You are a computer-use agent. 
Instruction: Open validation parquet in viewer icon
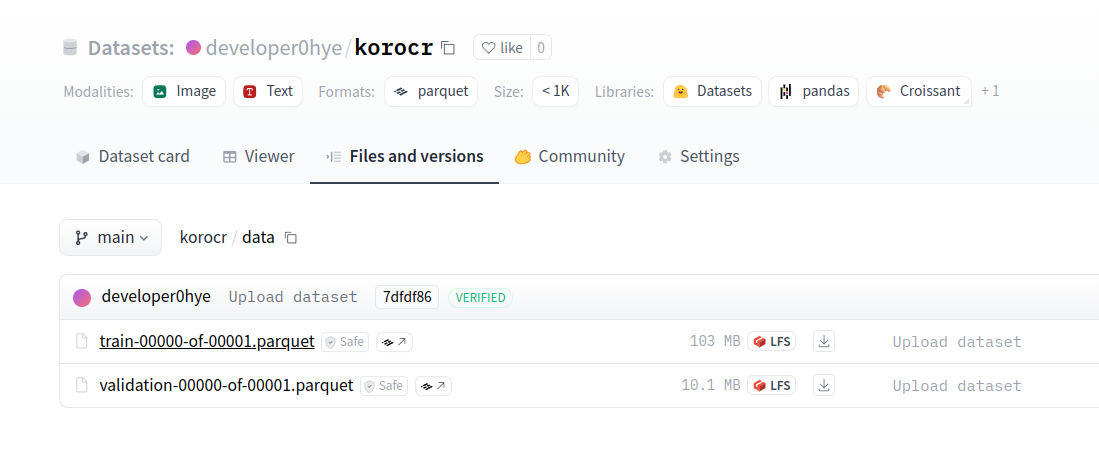[x=434, y=385]
